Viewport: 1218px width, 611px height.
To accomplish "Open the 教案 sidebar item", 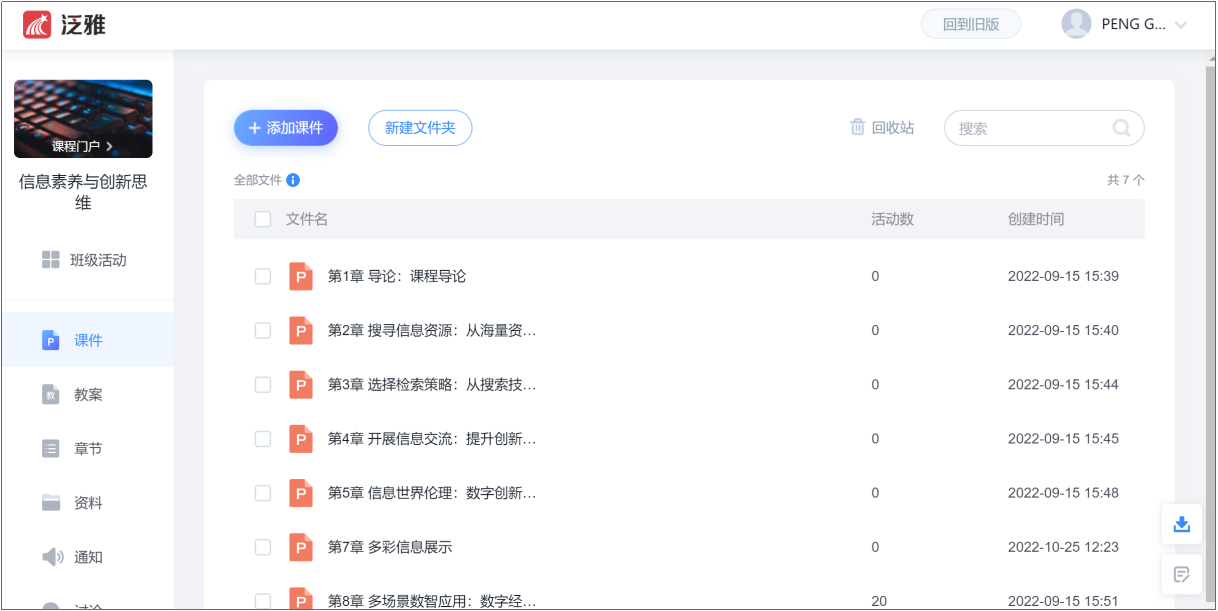I will (x=87, y=395).
